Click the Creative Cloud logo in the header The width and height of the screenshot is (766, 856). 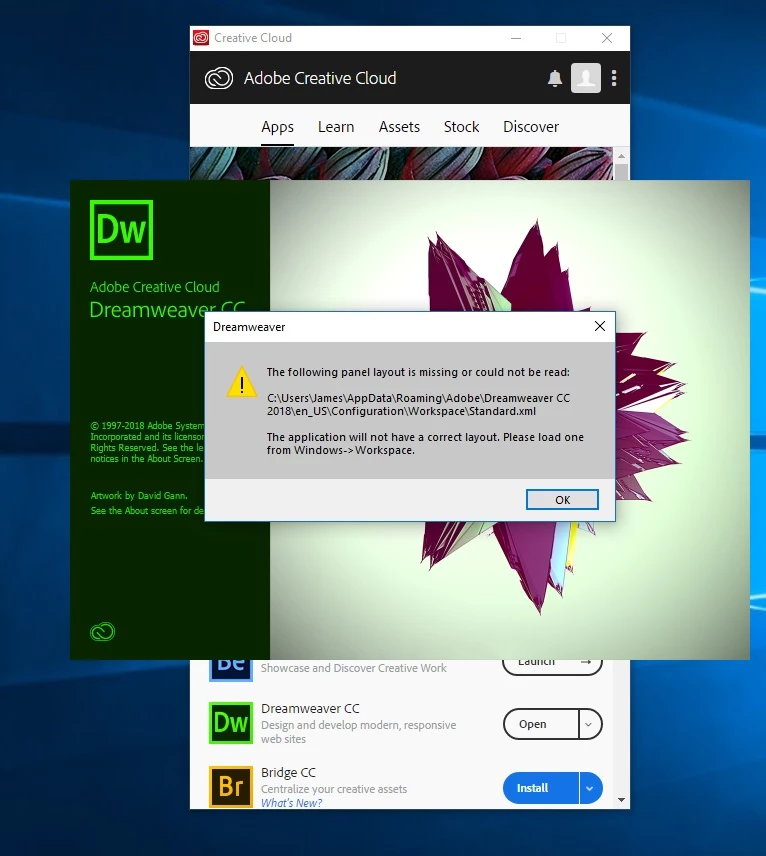tap(219, 78)
